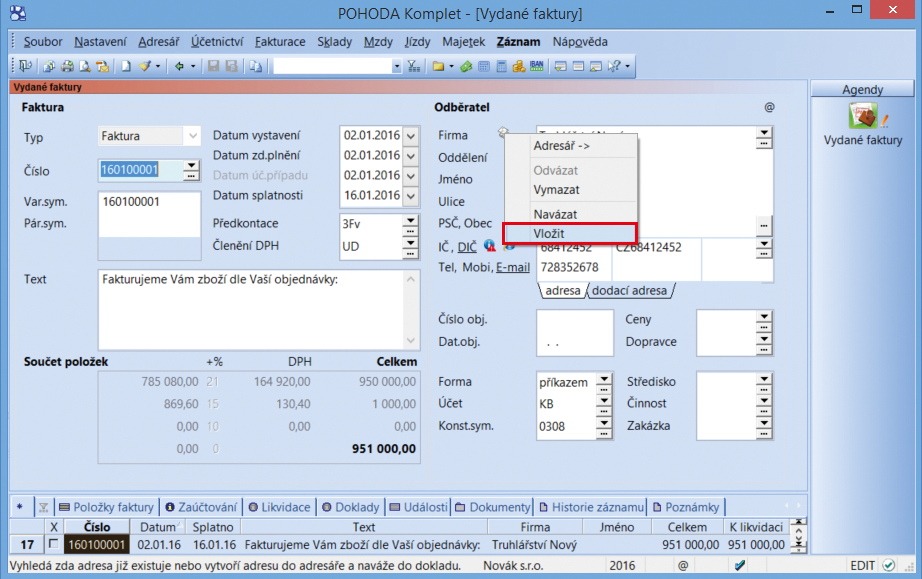Click into the Číslo obj. field

574,320
